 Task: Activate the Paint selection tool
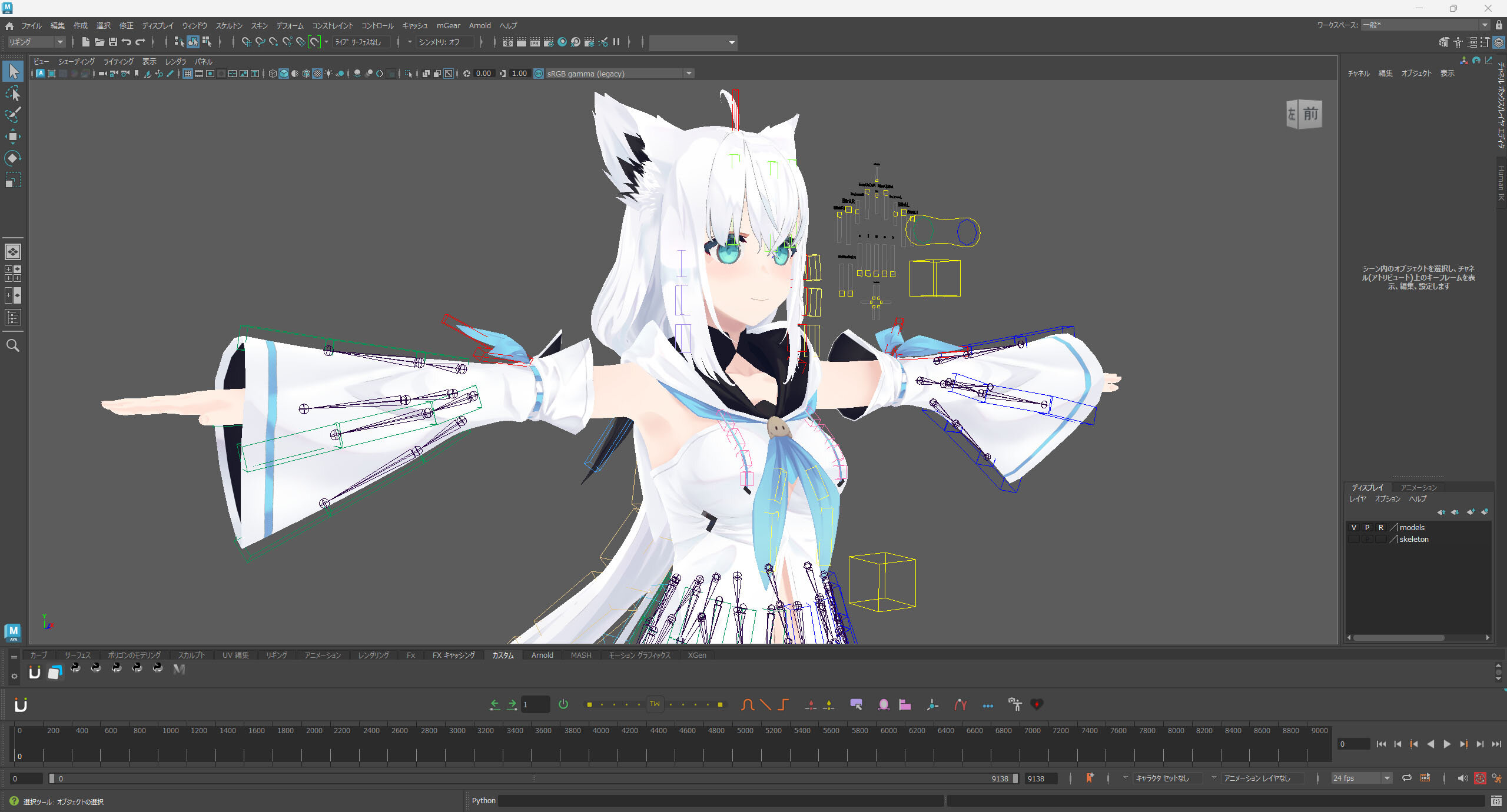(x=13, y=115)
